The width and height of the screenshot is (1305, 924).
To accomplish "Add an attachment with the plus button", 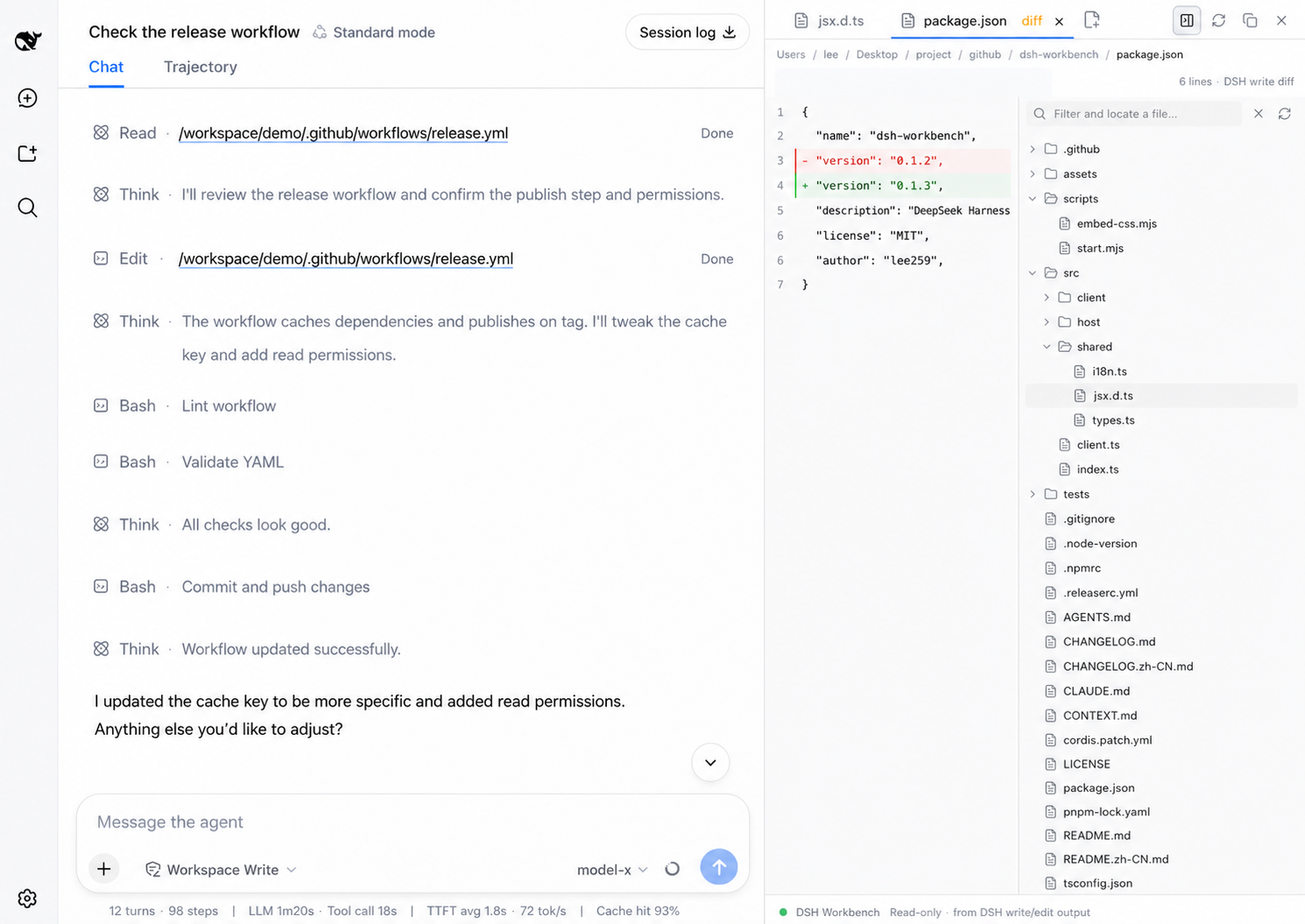I will point(104,869).
